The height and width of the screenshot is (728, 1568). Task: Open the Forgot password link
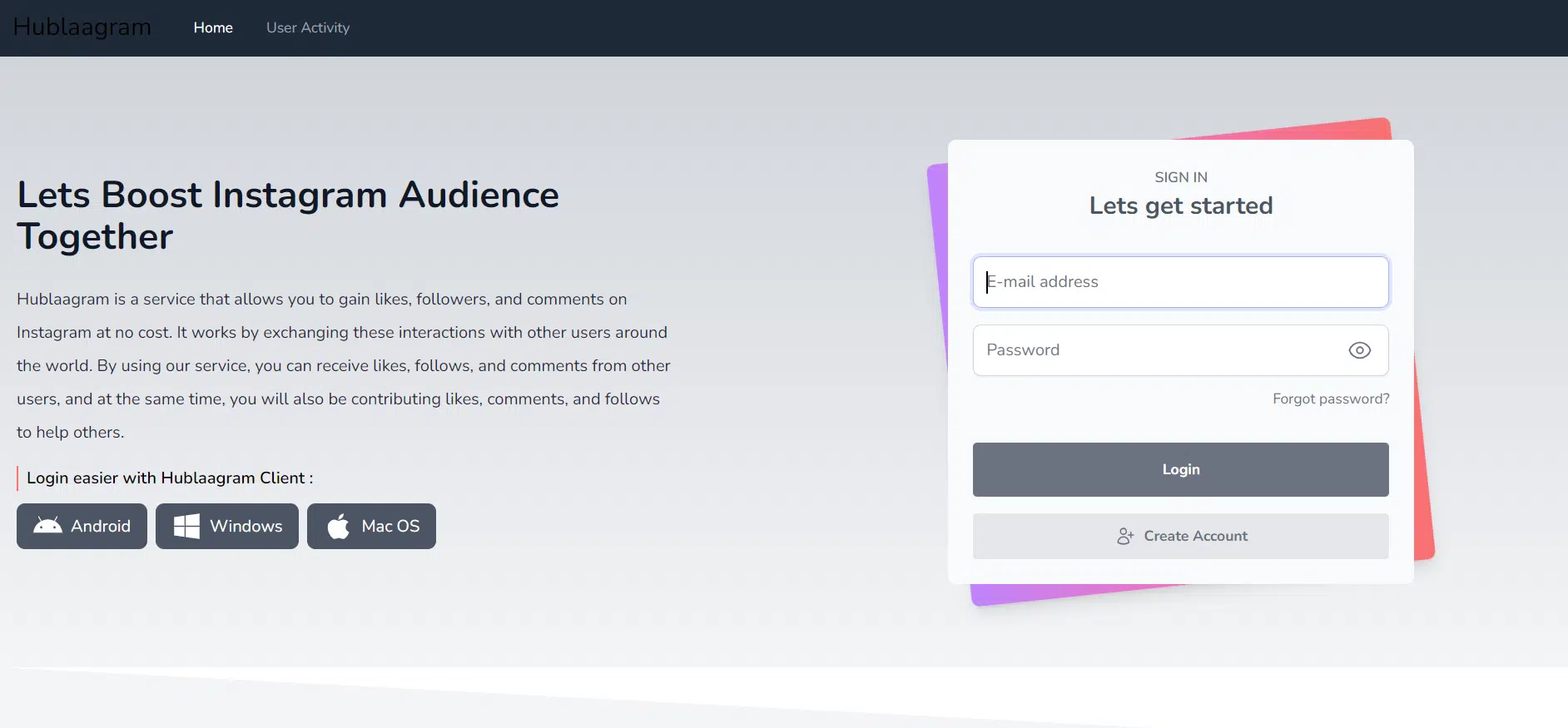pyautogui.click(x=1331, y=399)
